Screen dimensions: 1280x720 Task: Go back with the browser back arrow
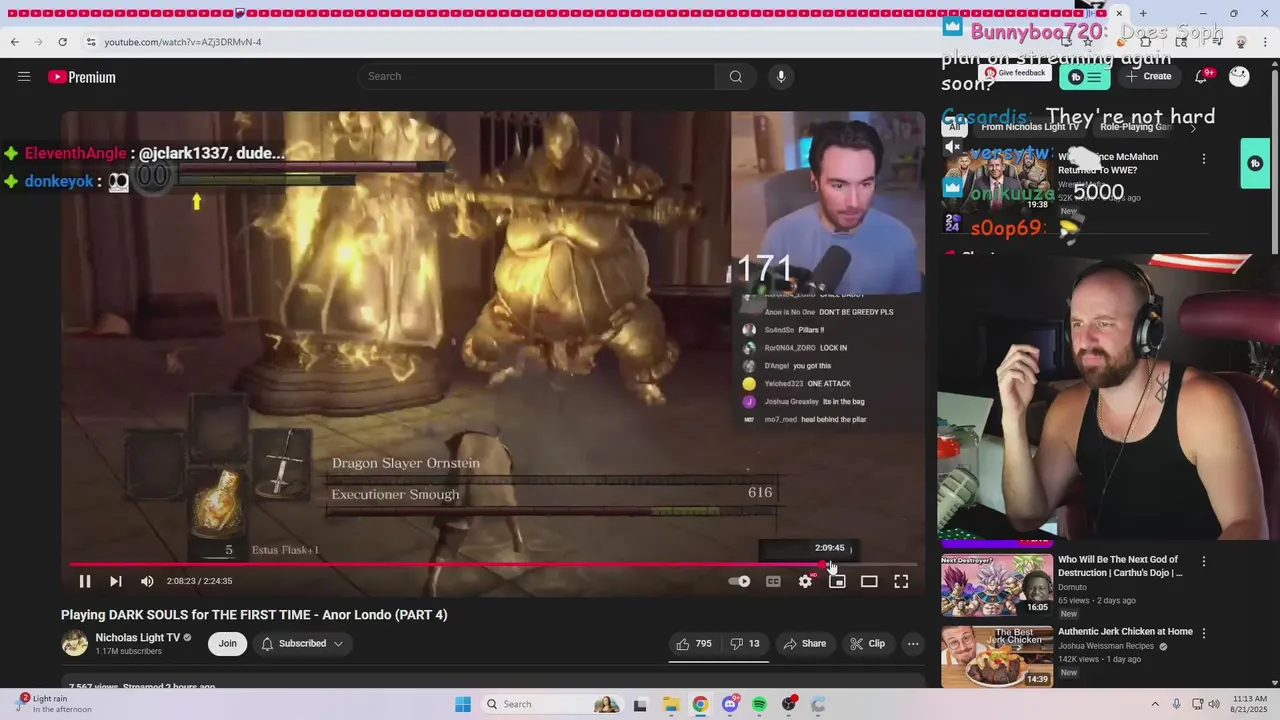pos(14,42)
